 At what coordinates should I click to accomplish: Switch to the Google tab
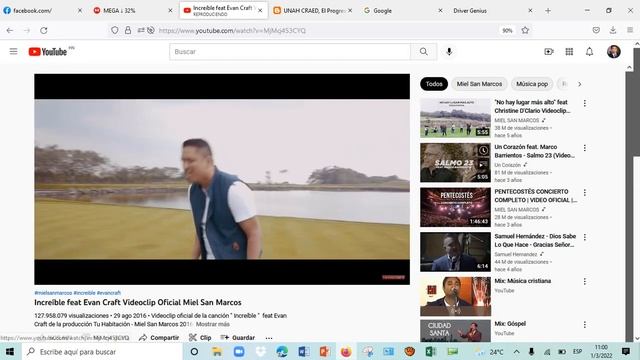(402, 11)
